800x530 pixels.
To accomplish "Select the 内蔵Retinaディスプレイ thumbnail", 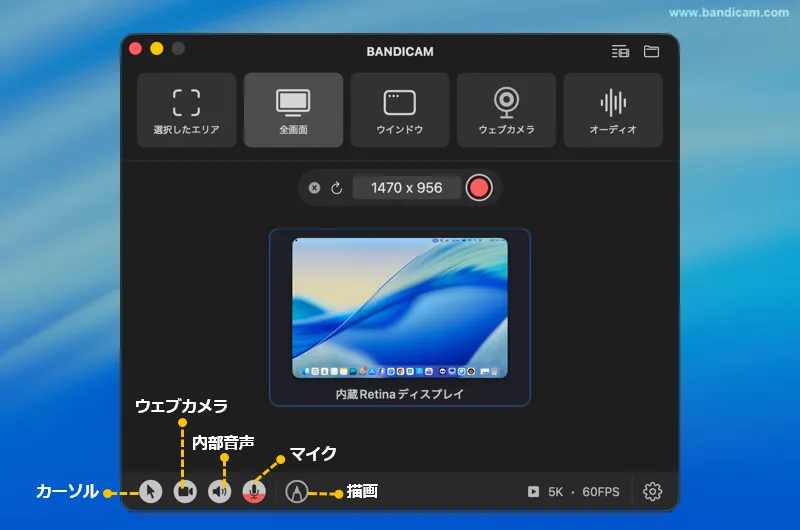I will coord(400,317).
